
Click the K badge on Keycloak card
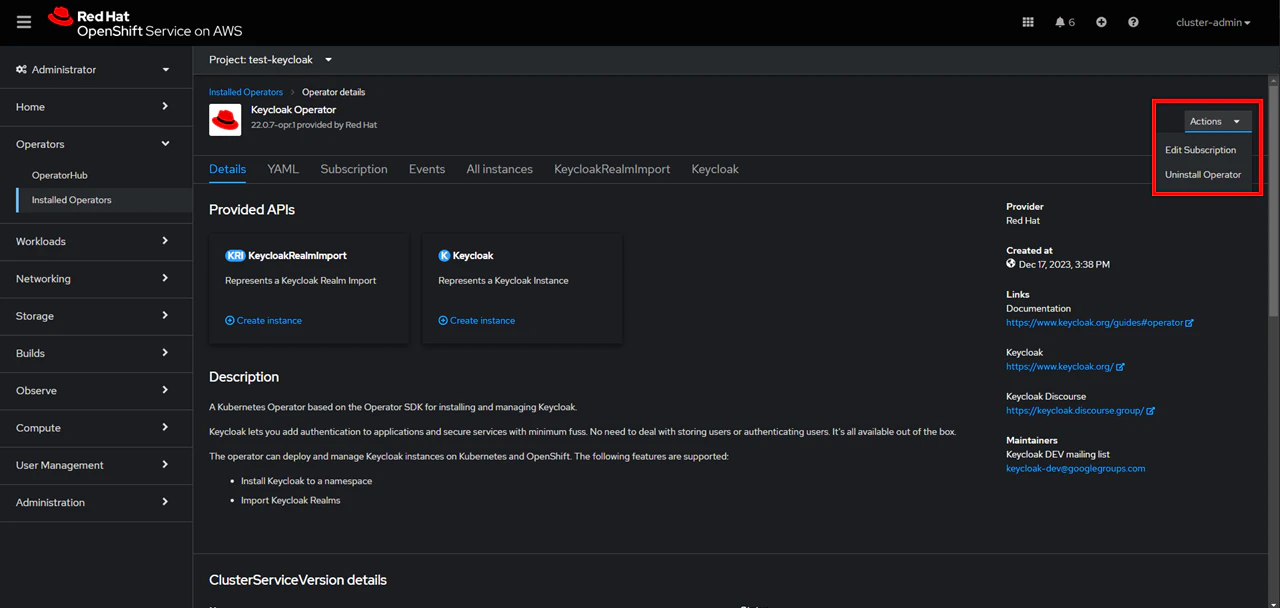tap(444, 255)
